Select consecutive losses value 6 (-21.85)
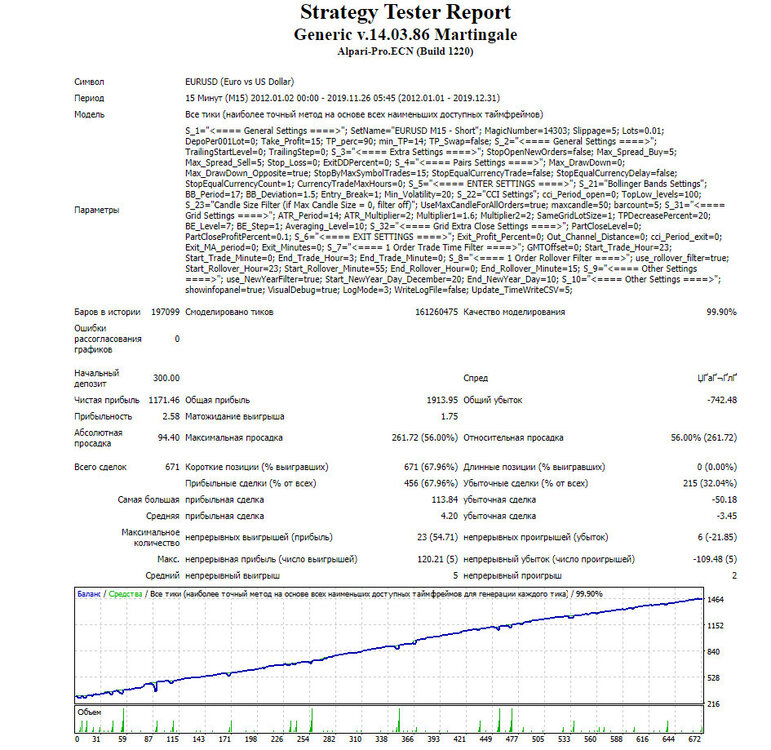Viewport: 771px width, 750px height. (717, 537)
